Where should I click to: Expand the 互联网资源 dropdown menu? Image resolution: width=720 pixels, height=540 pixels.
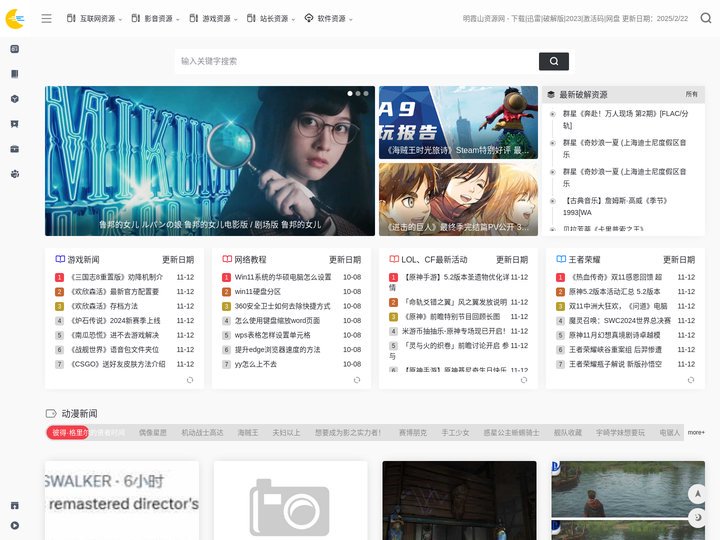pyautogui.click(x=95, y=18)
